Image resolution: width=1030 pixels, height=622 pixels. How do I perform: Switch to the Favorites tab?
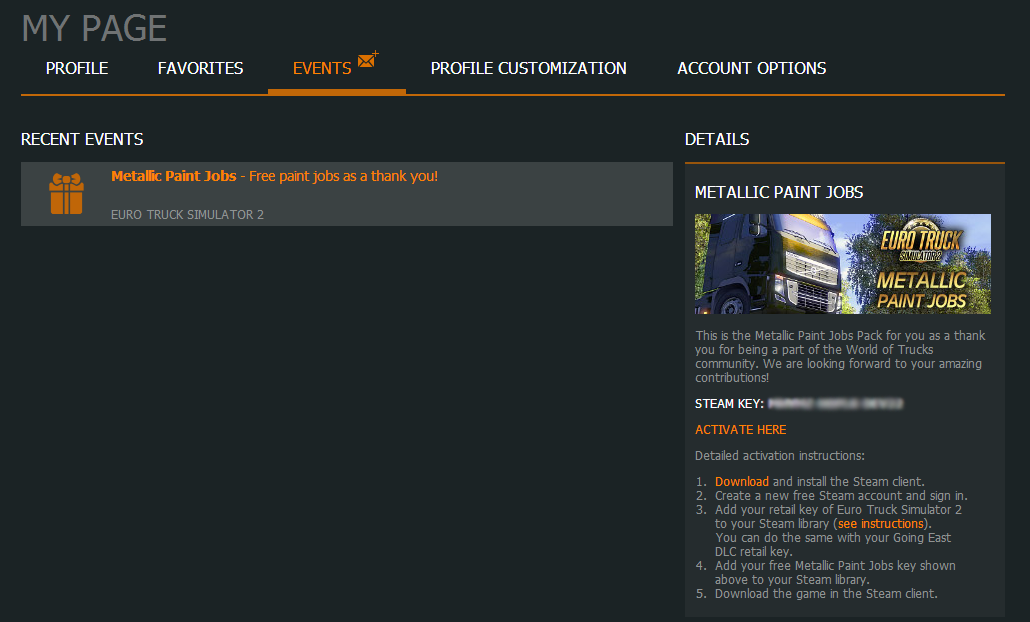pos(200,68)
